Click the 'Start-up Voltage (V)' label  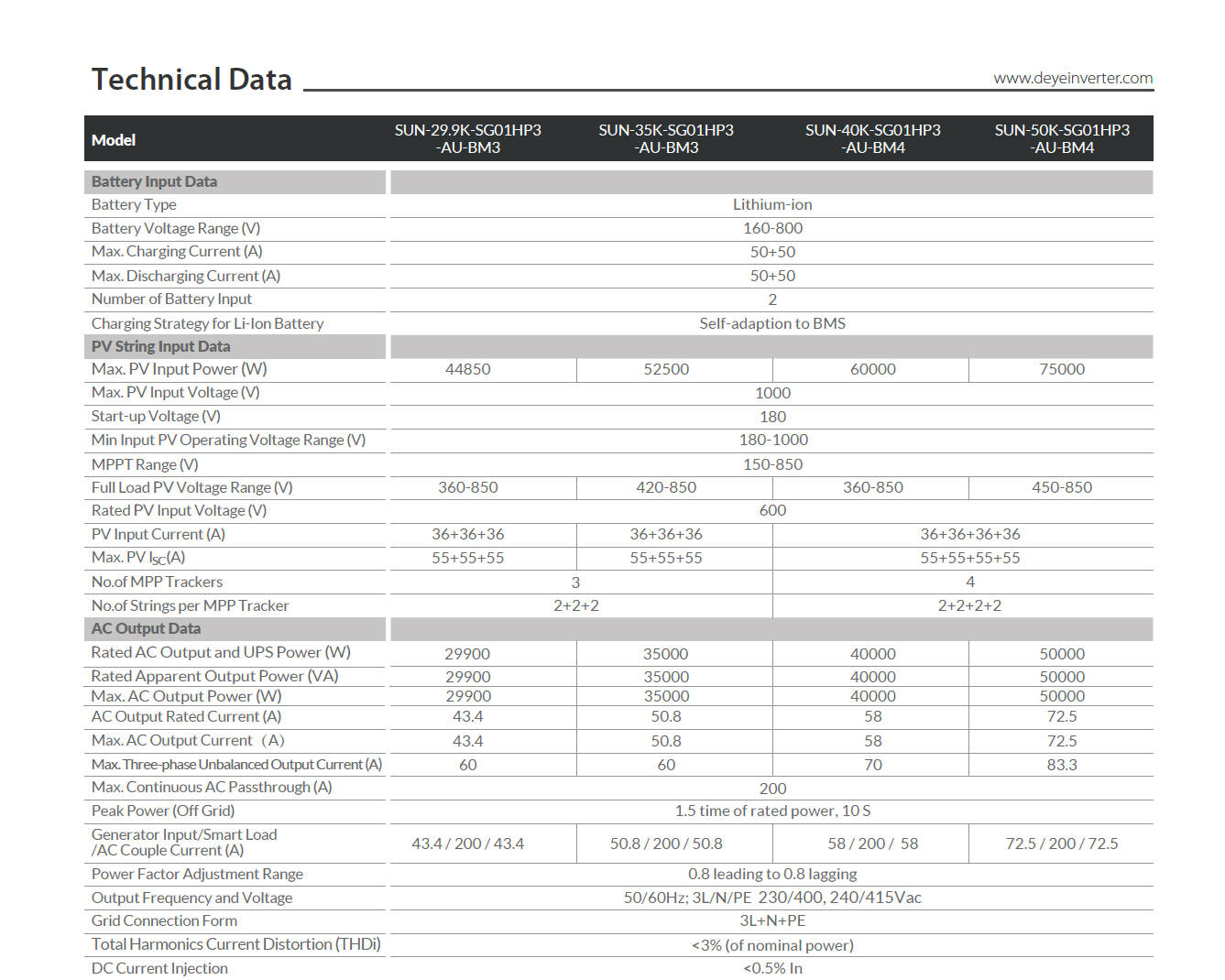pyautogui.click(x=156, y=417)
